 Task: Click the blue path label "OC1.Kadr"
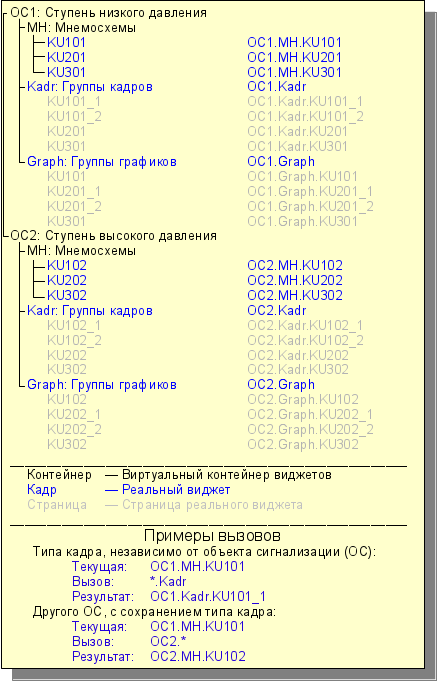277,86
